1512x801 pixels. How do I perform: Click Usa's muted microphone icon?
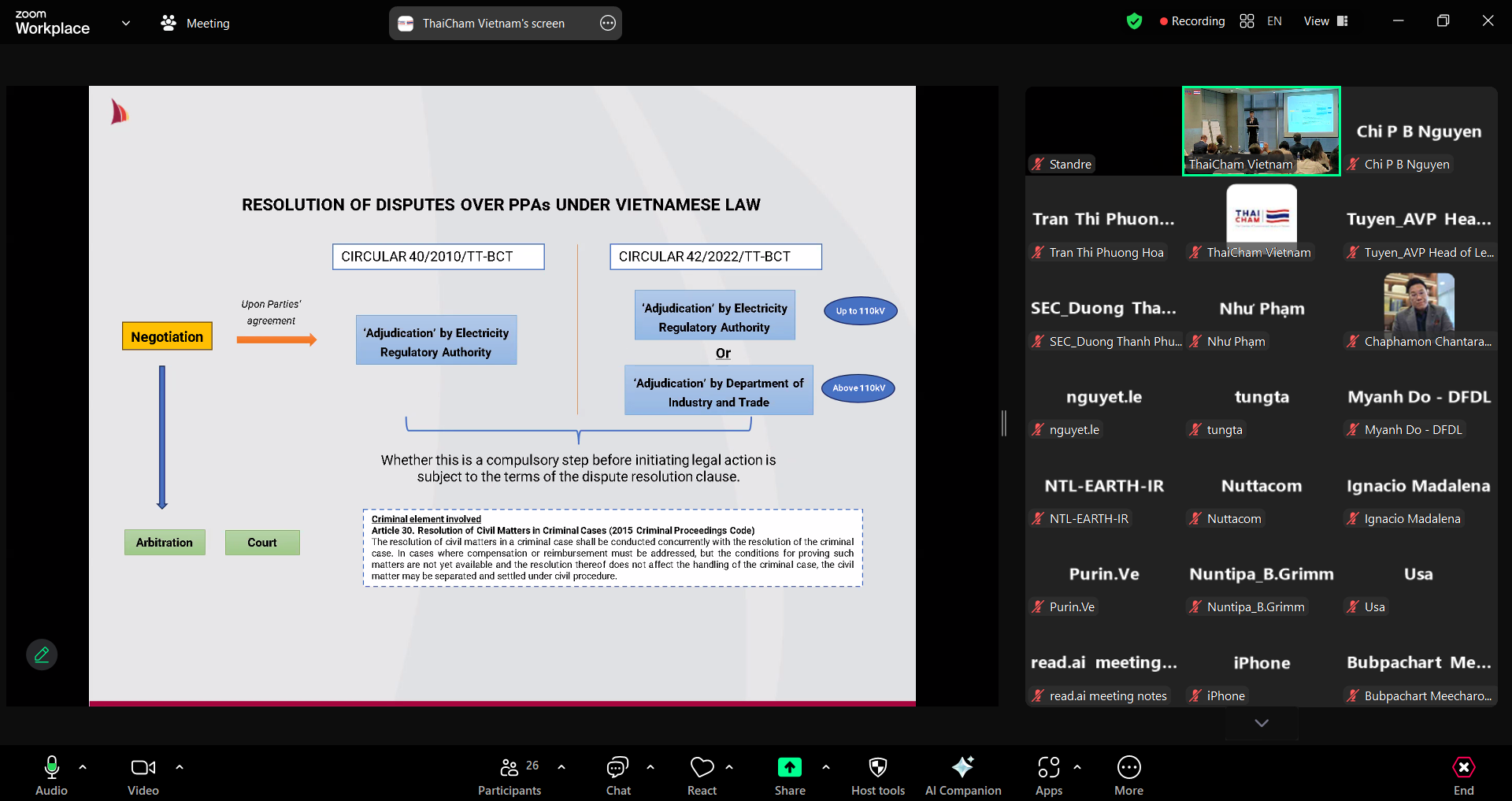(x=1353, y=607)
